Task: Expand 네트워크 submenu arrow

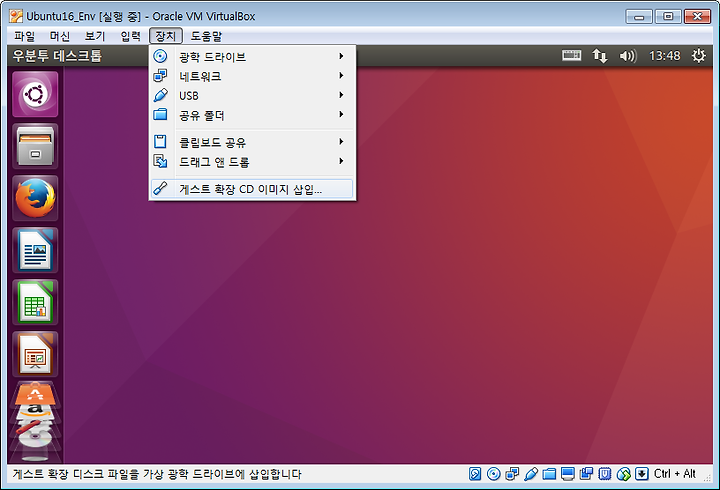Action: point(341,75)
